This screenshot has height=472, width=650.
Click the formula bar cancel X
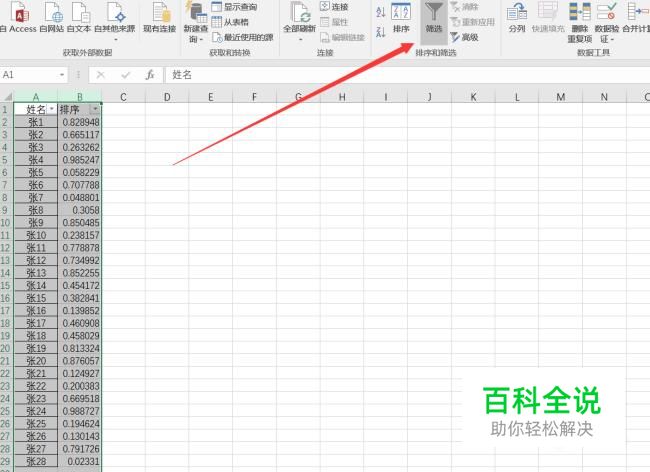coord(100,75)
